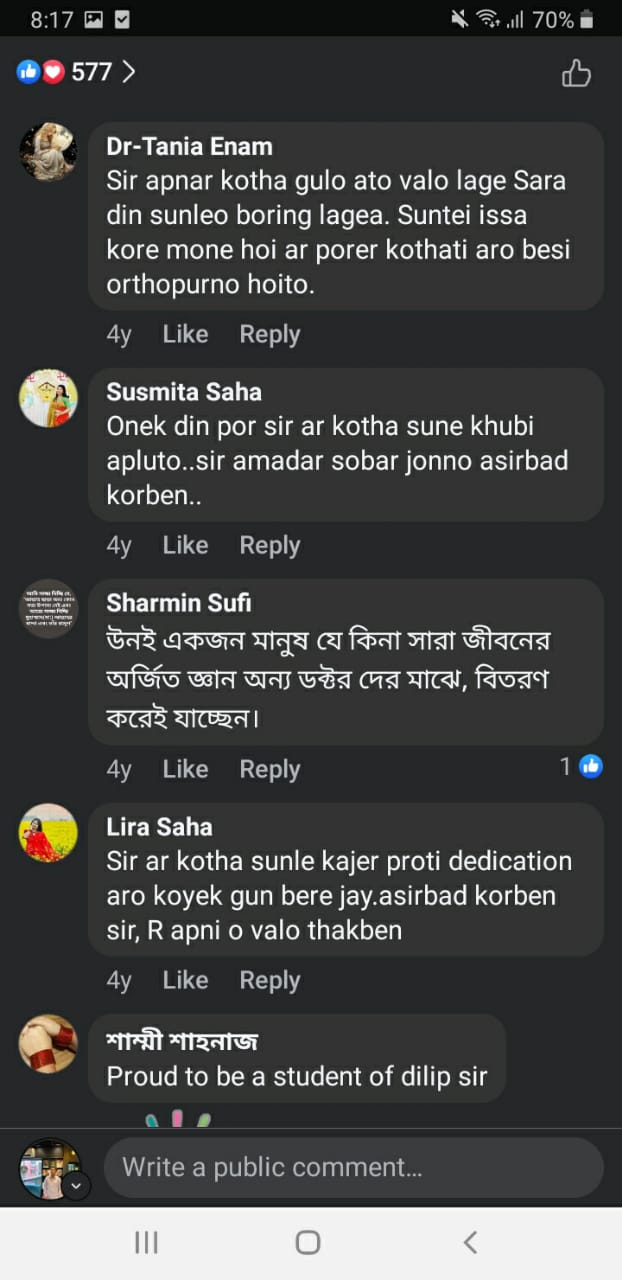Reply to Lira Saha's comment

tap(269, 980)
